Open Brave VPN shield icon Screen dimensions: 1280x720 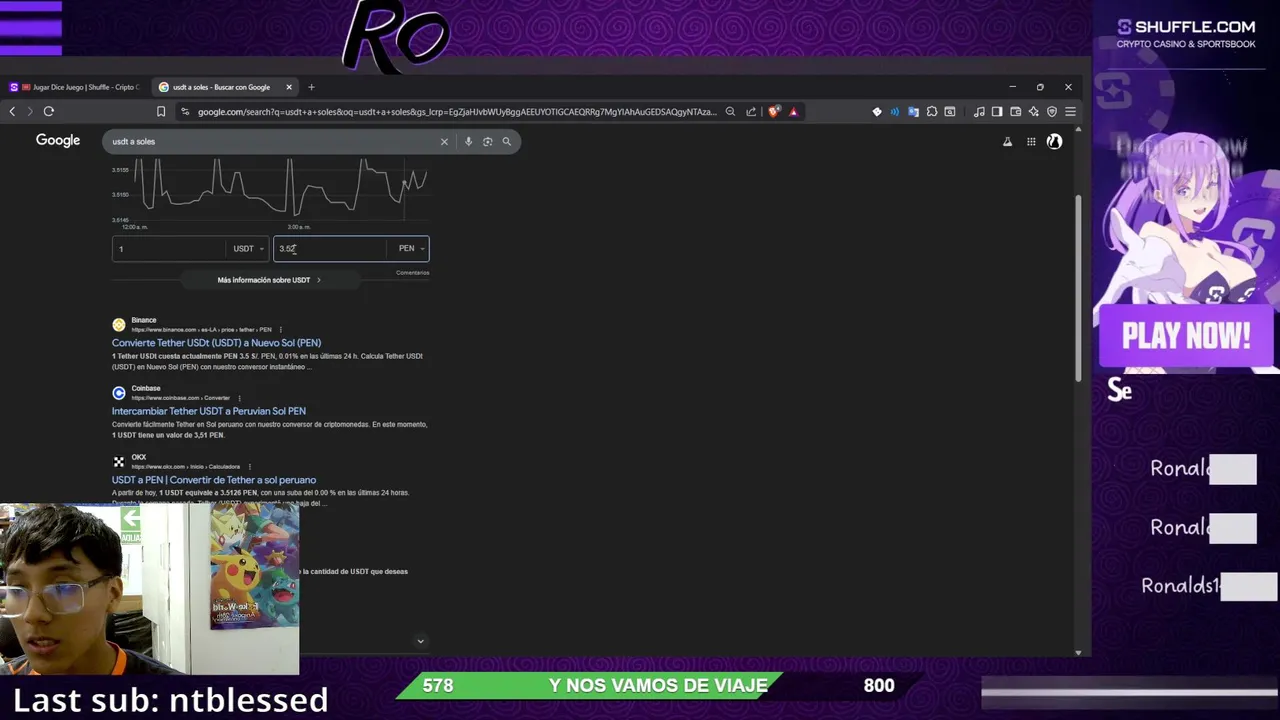(1051, 112)
